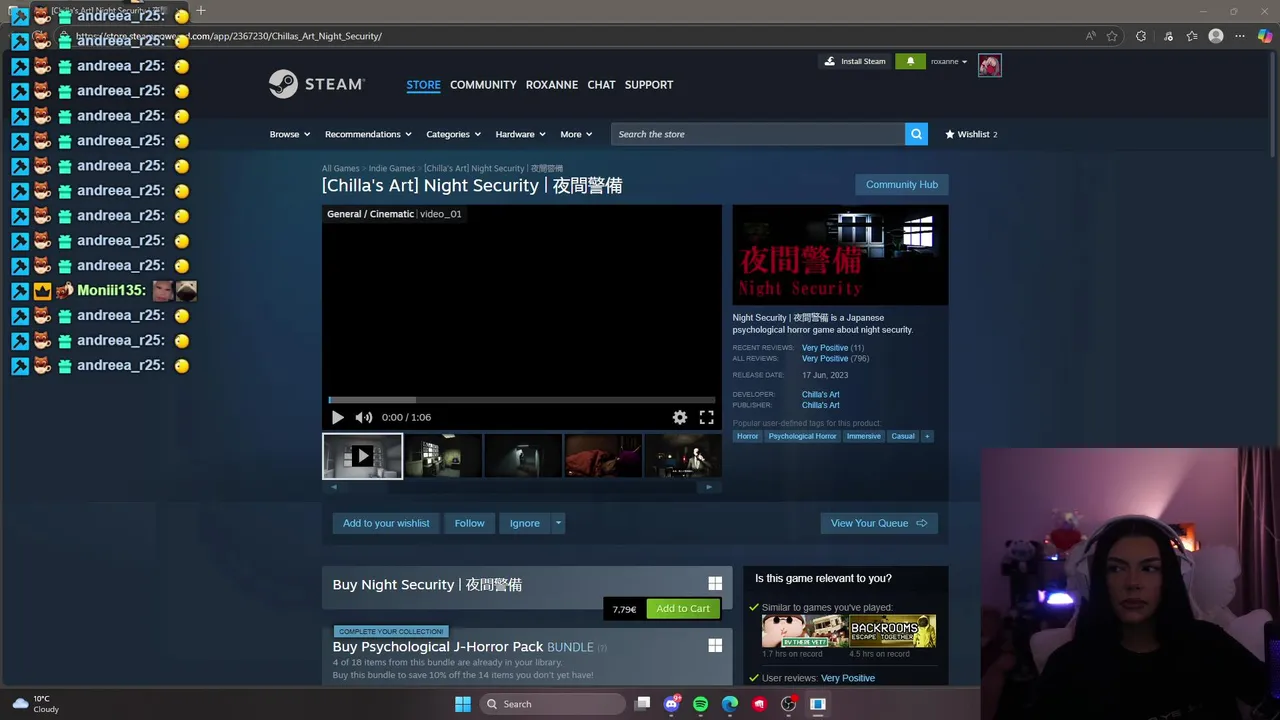Screen dimensions: 1280x720
Task: Open the STORE menu tab
Action: 423,85
